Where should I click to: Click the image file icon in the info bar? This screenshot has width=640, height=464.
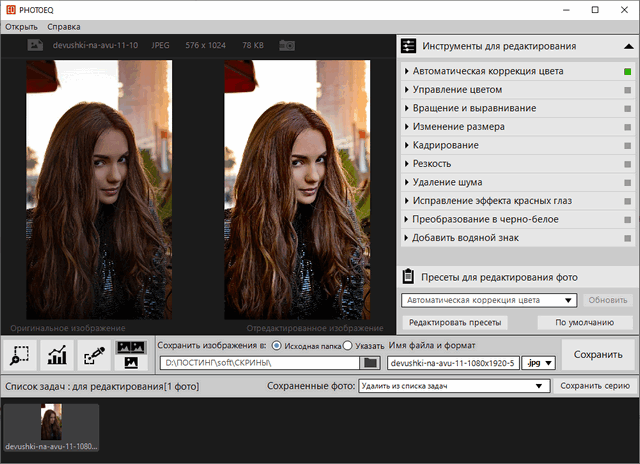point(35,45)
